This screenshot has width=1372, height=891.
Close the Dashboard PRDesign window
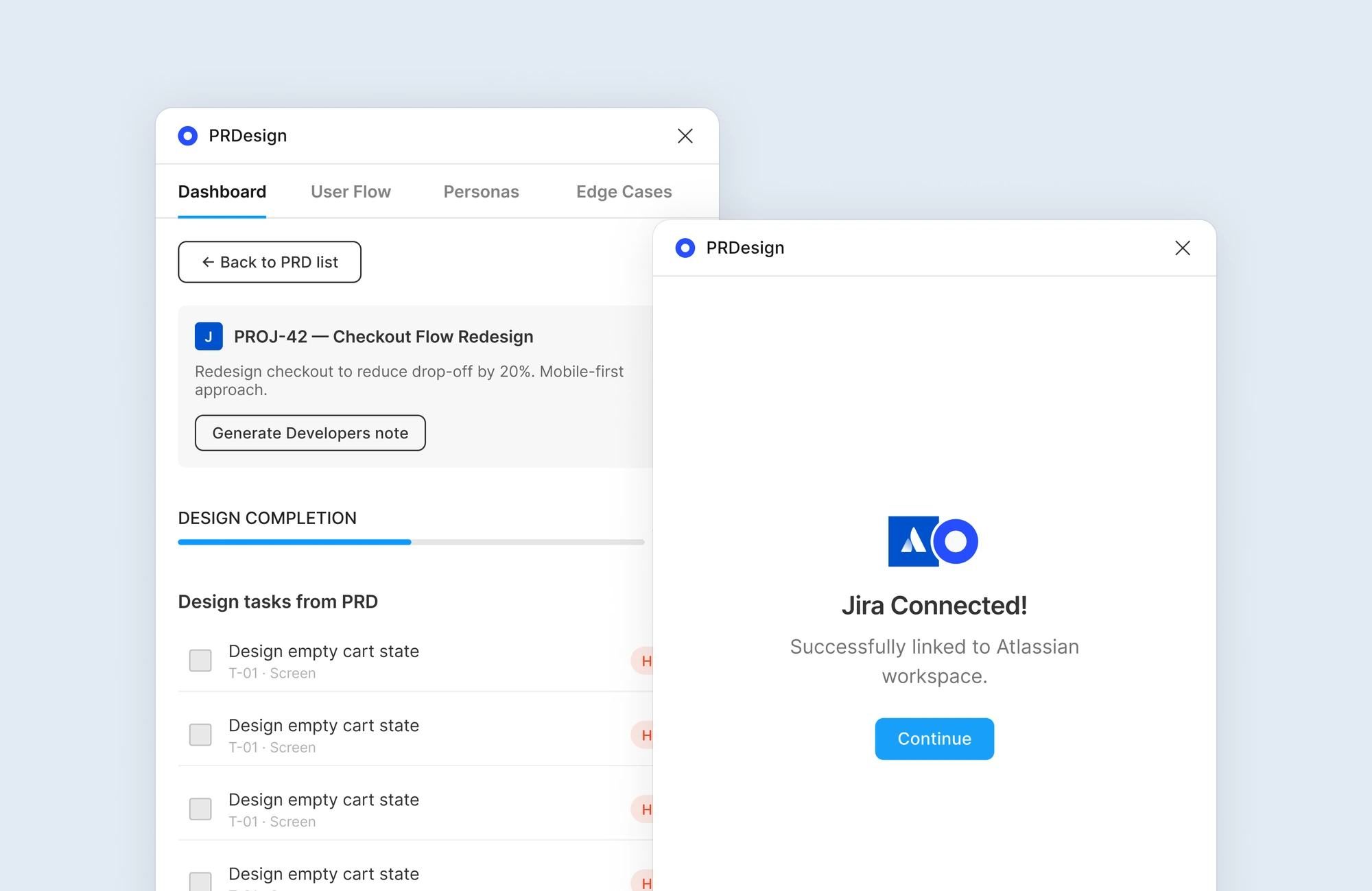pos(685,136)
